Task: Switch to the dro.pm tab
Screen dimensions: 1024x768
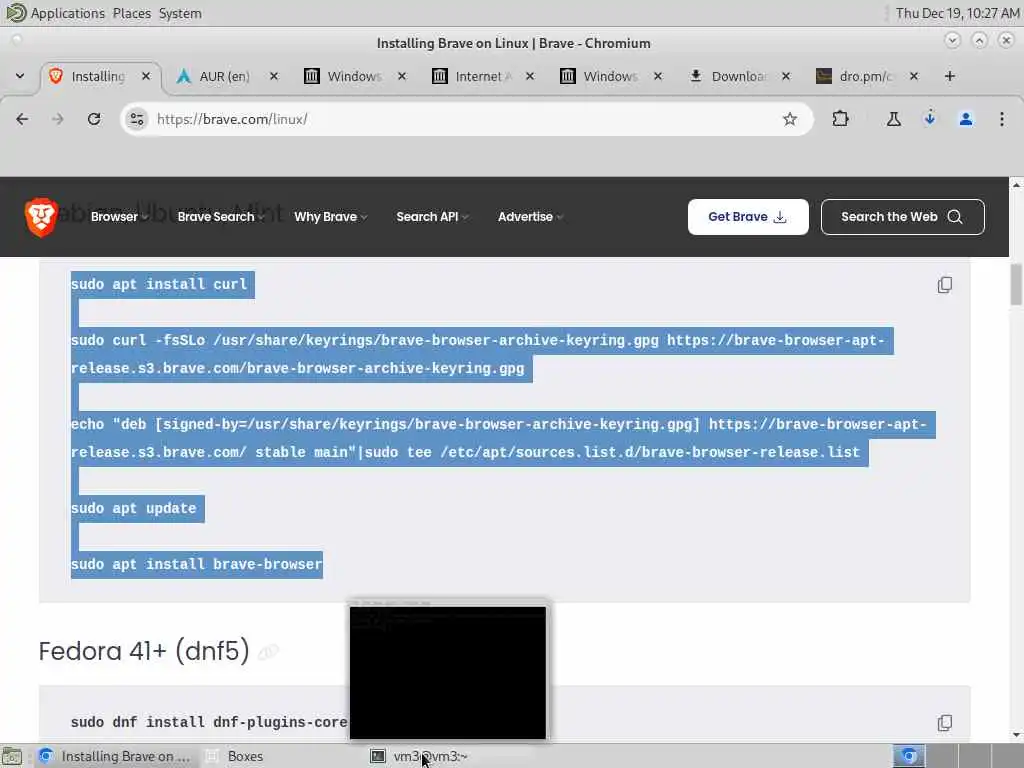Action: click(864, 76)
